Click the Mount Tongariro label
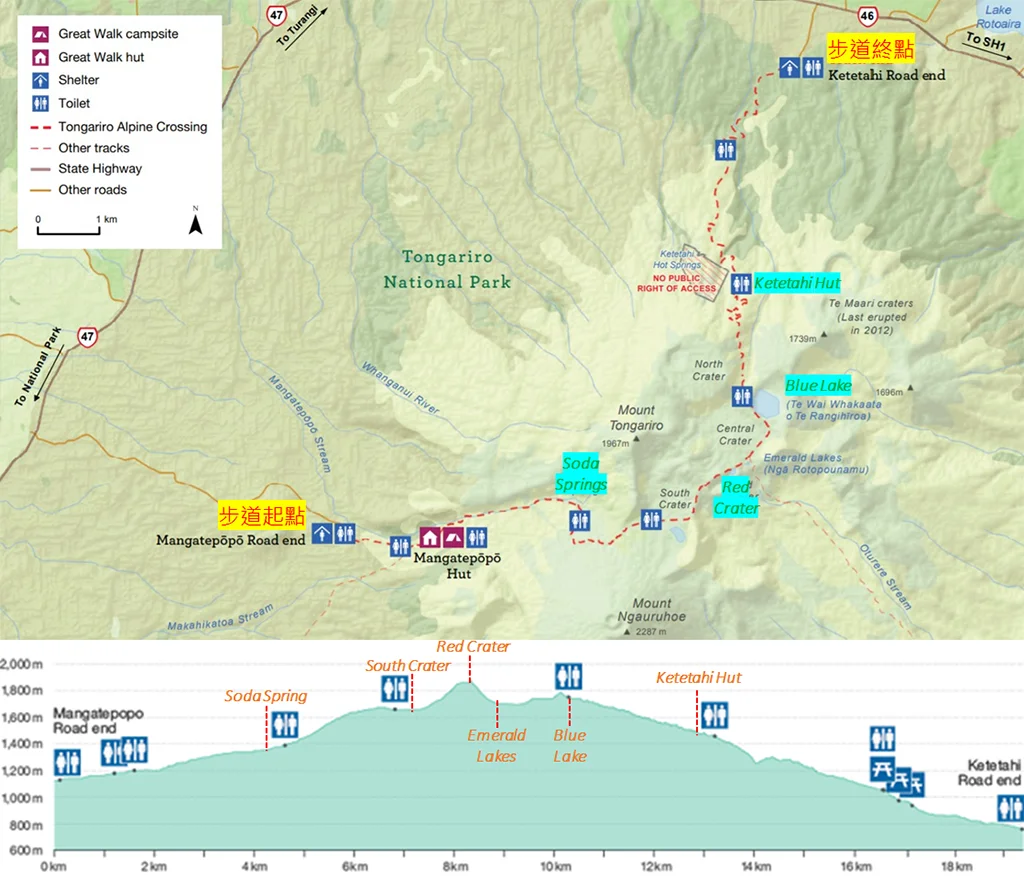This screenshot has height=888, width=1024. 636,418
